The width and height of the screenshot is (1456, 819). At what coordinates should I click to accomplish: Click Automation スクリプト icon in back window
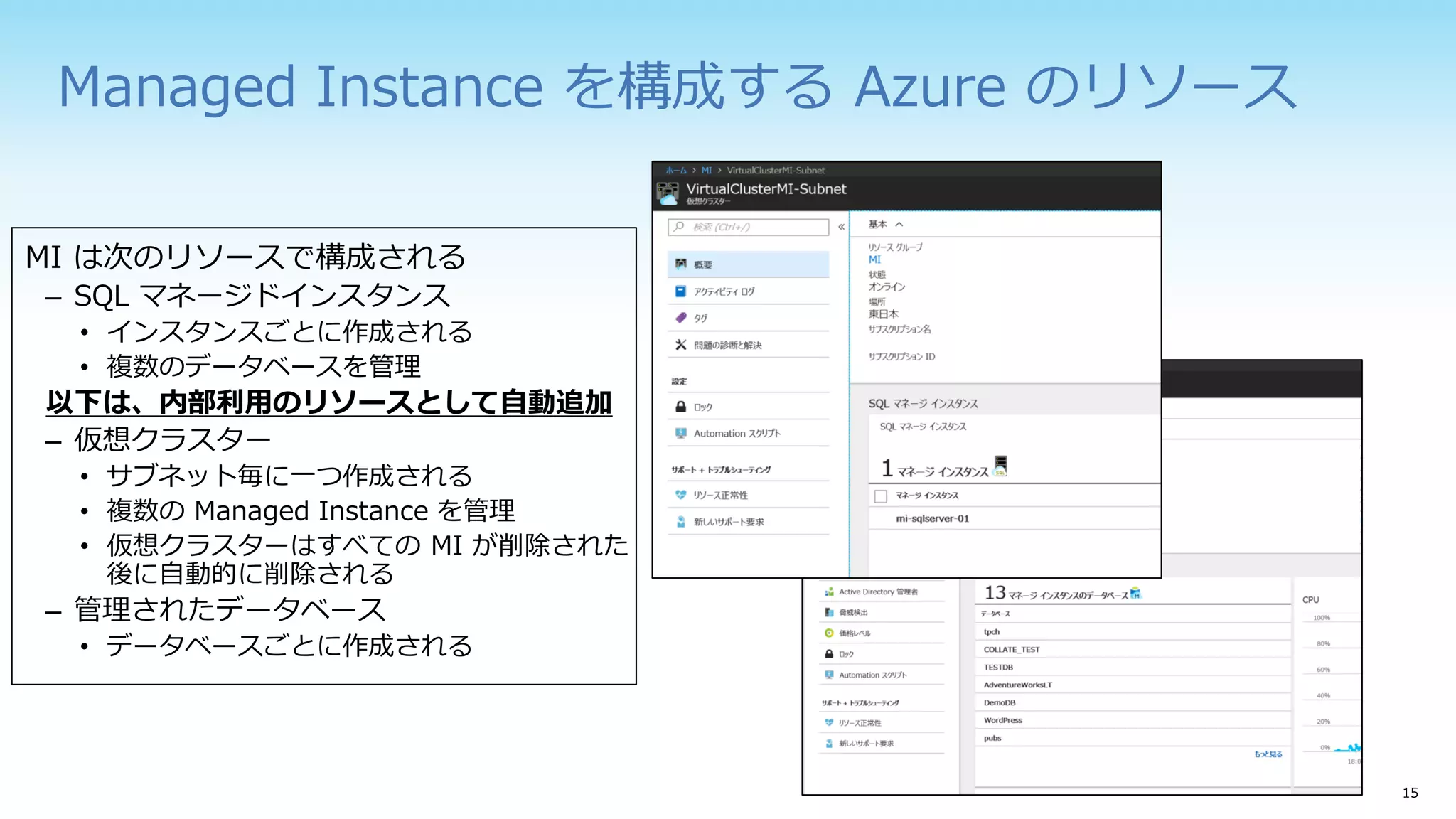coord(829,675)
